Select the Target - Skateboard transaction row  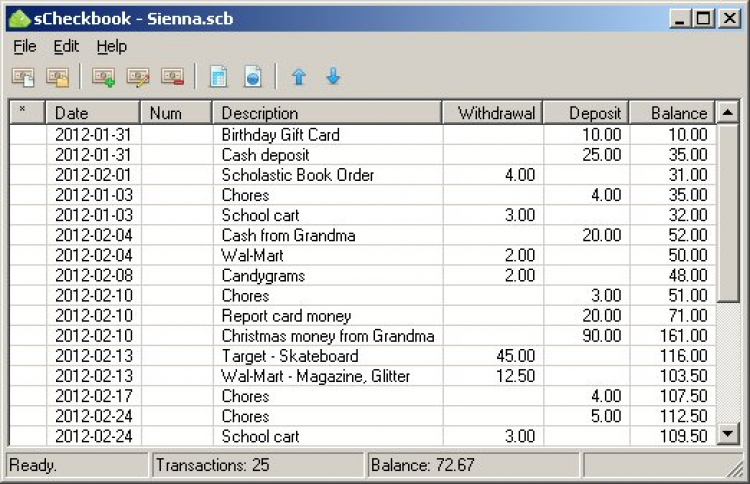[363, 356]
